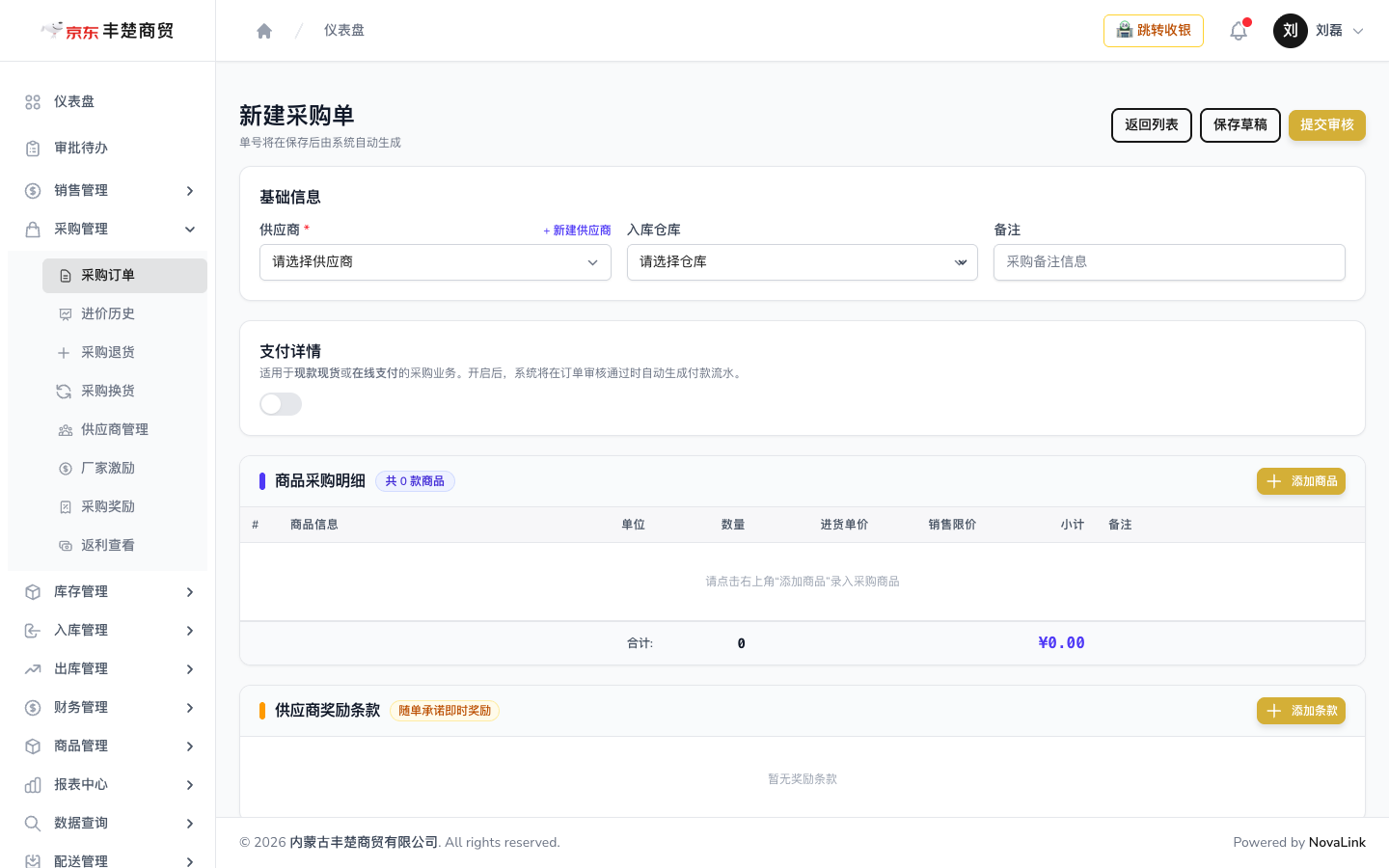Focus the 采购备注信息 input field
Screen dimensions: 1389x868
[1169, 262]
